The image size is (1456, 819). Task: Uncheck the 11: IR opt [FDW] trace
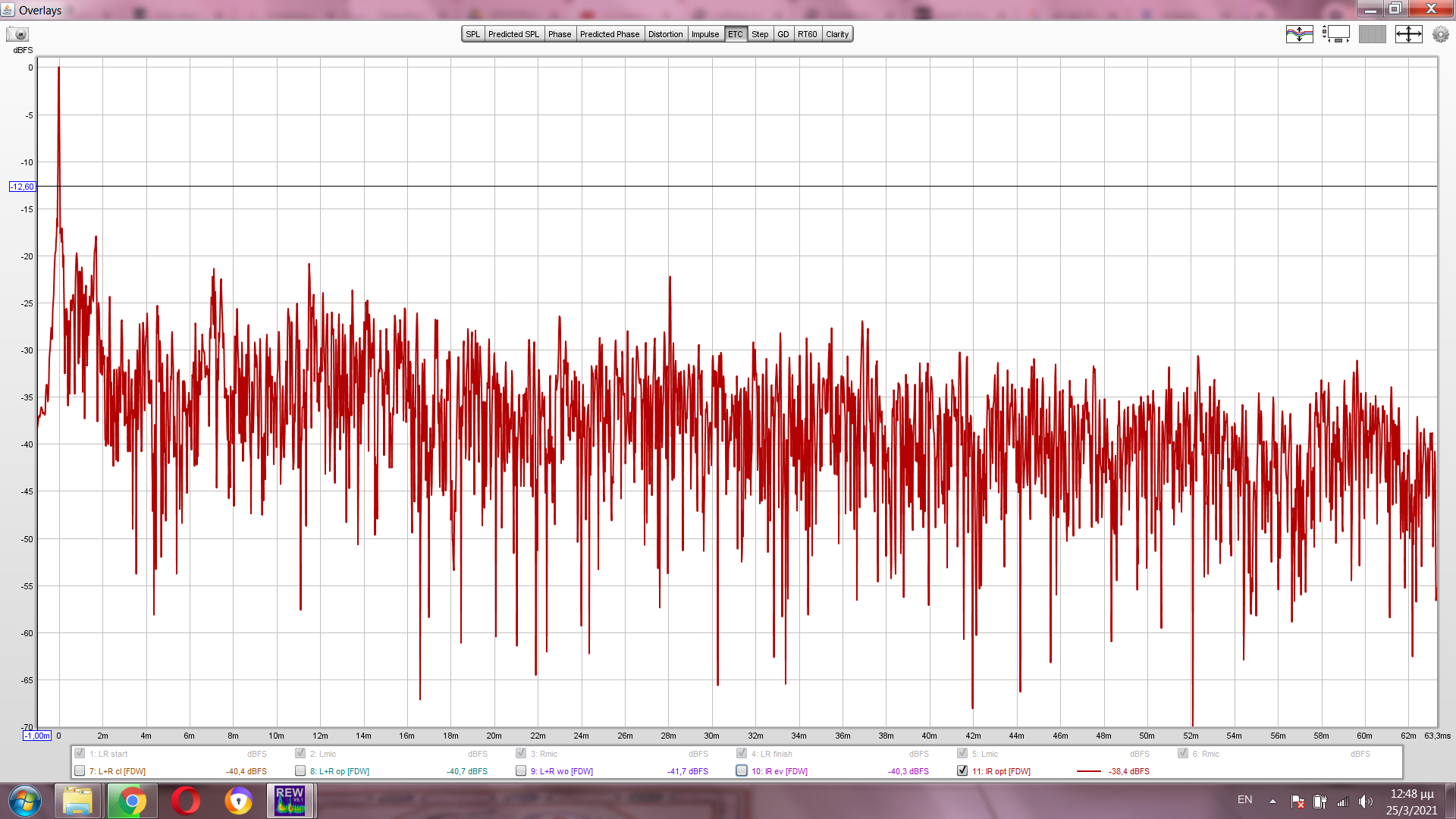point(962,771)
